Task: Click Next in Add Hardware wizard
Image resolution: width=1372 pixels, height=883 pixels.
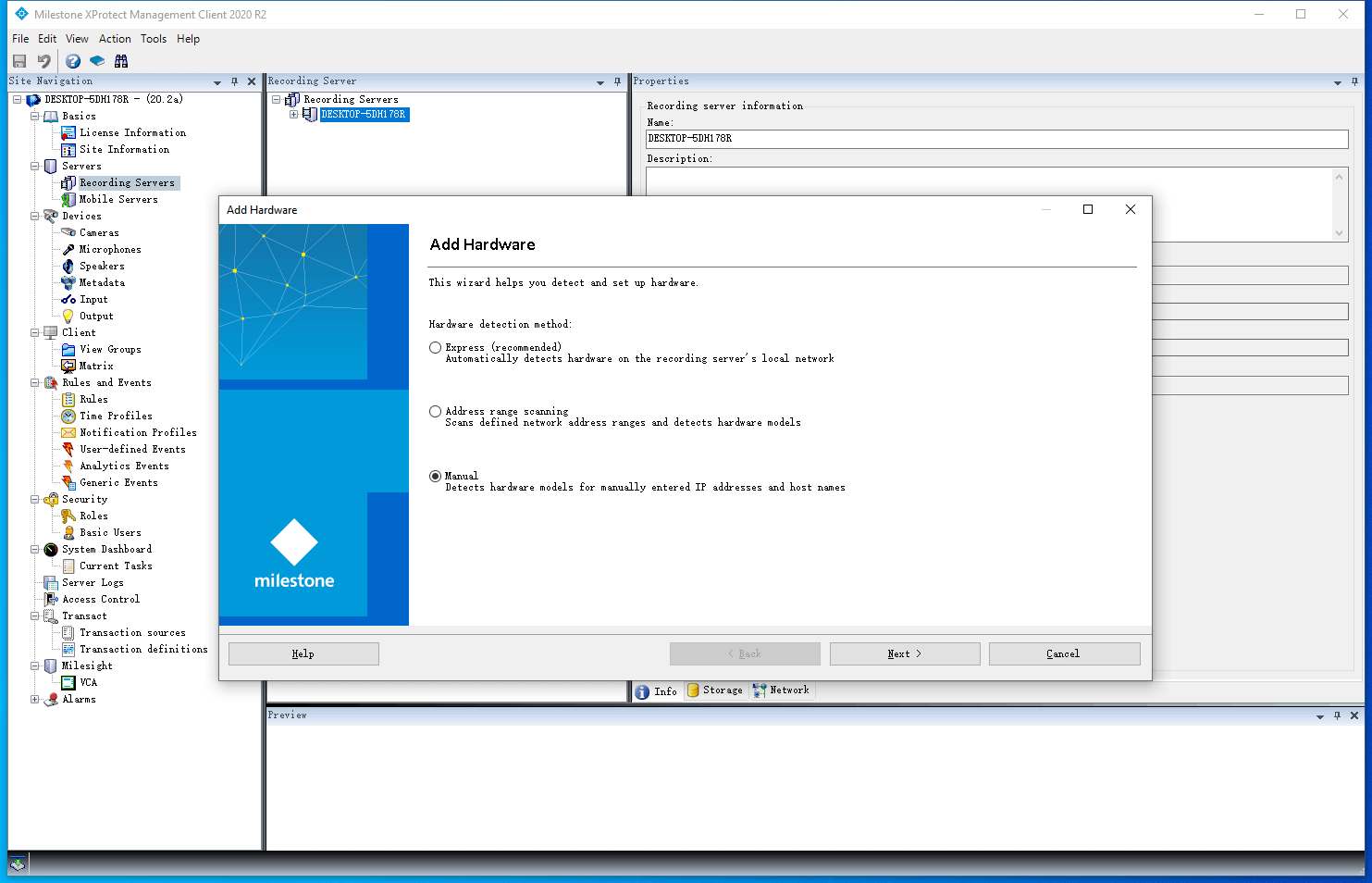Action: 905,653
